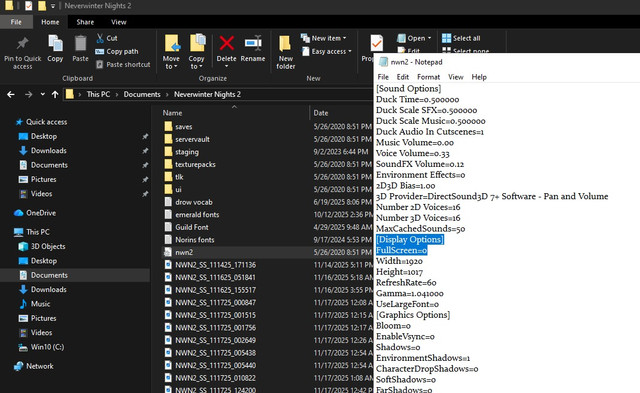The height and width of the screenshot is (393, 640).
Task: Click Copy path in ribbon
Action: pyautogui.click(x=117, y=51)
